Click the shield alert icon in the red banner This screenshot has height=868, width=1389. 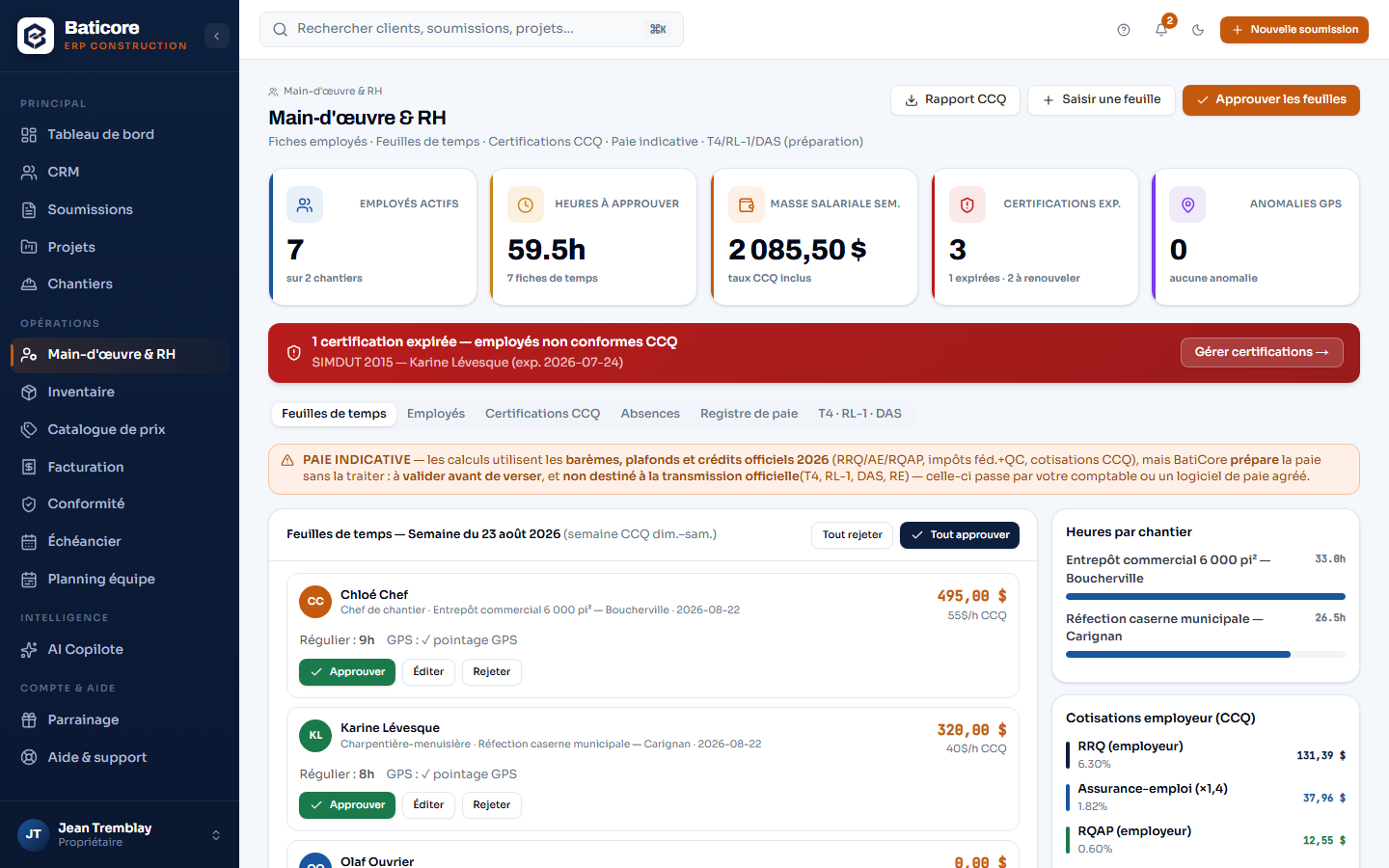click(x=294, y=353)
